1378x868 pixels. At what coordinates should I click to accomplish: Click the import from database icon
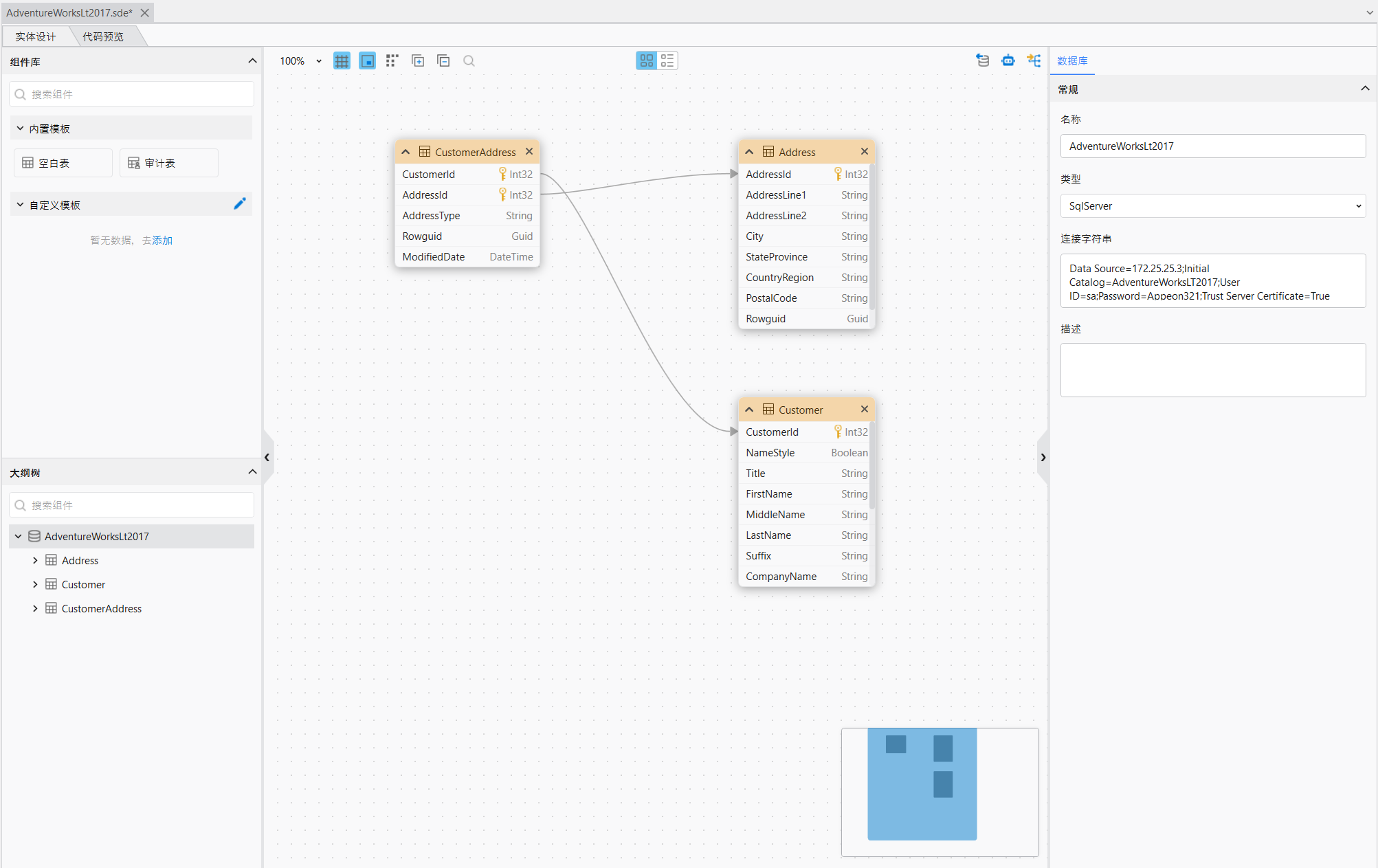pos(983,60)
